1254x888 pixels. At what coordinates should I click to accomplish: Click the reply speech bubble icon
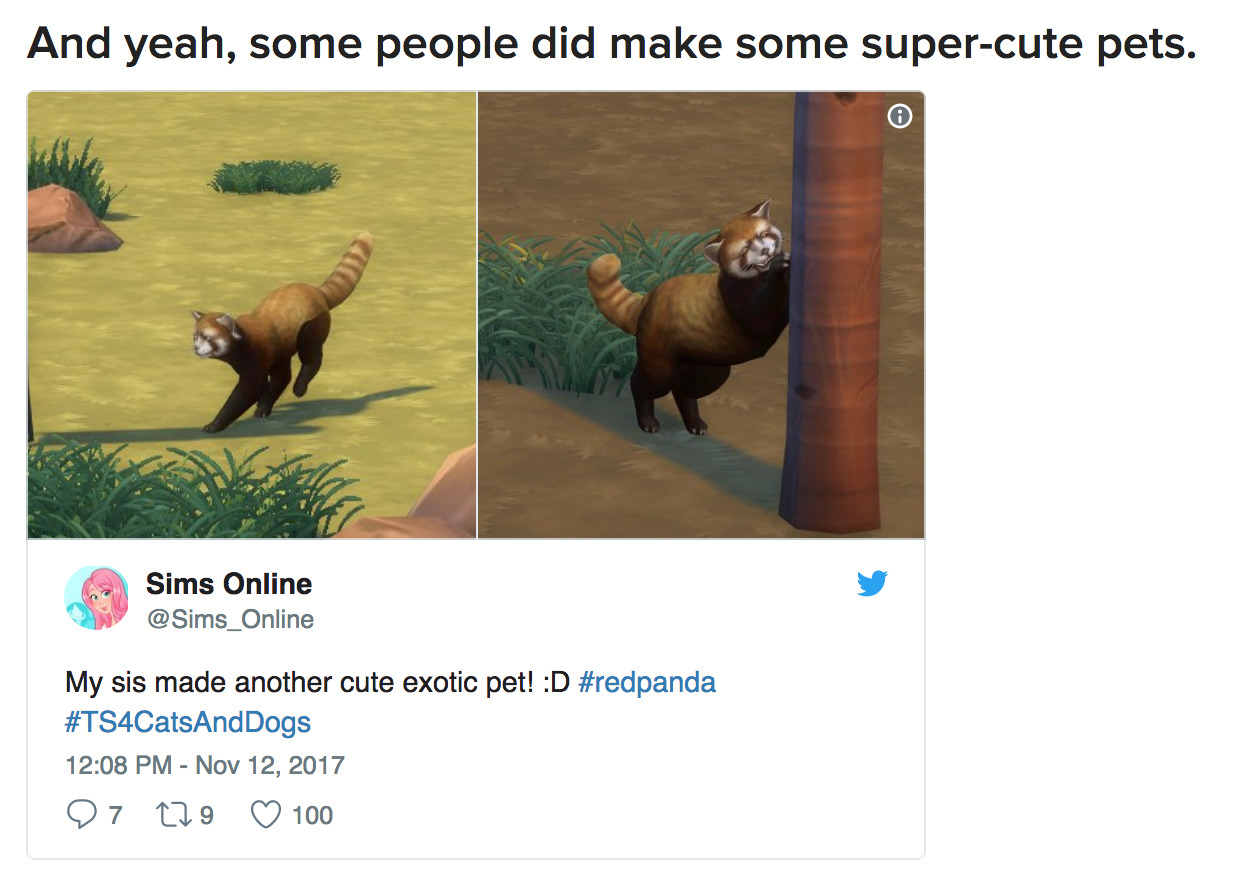[81, 815]
